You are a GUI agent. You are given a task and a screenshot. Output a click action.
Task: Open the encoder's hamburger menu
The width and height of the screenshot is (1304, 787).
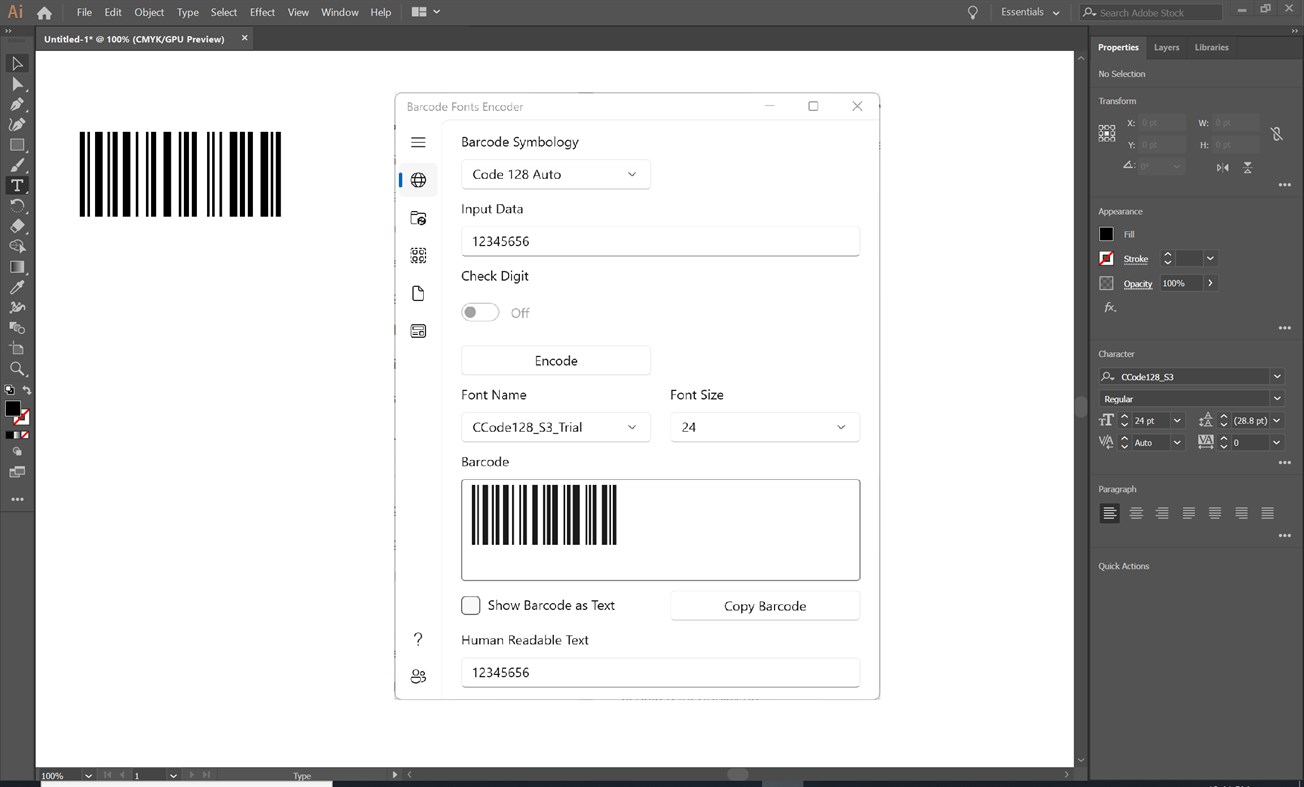(x=418, y=141)
